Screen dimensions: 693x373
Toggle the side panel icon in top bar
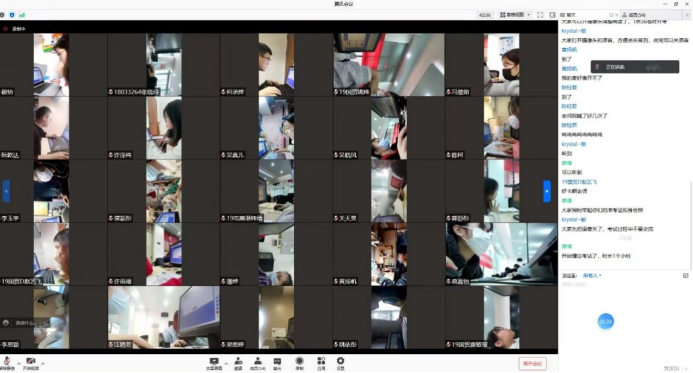tap(552, 15)
